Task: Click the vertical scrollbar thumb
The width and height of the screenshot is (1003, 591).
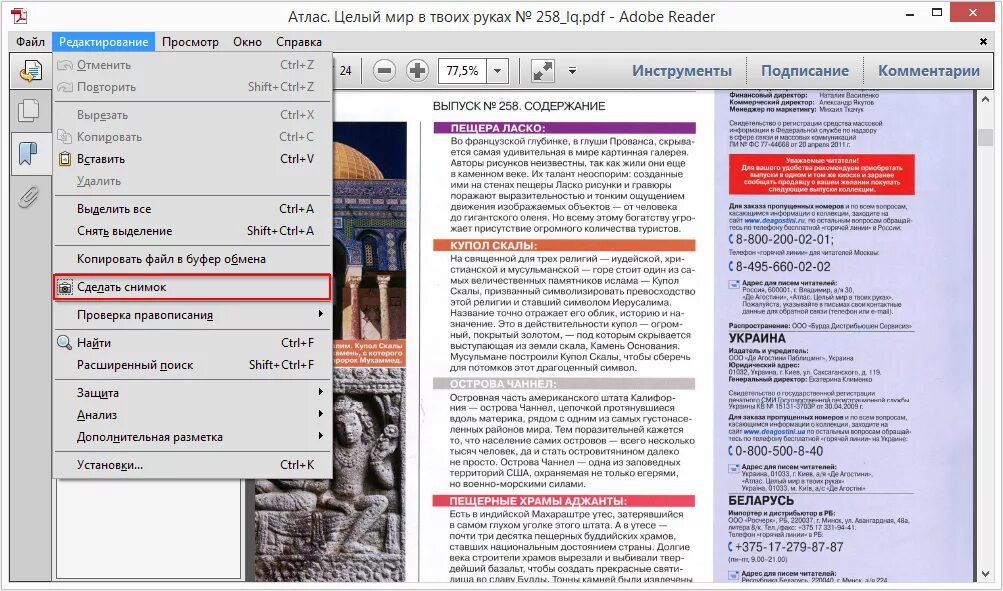Action: [984, 138]
